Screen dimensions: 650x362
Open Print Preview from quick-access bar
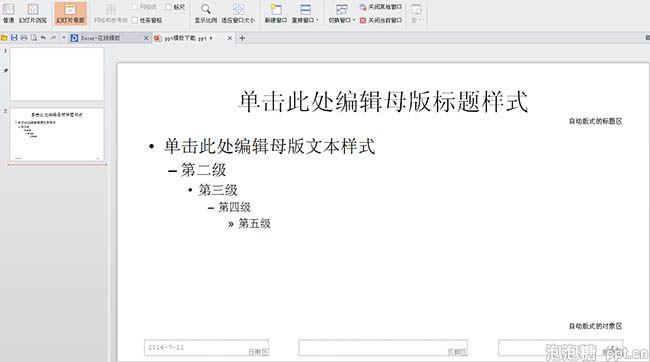tap(34, 38)
